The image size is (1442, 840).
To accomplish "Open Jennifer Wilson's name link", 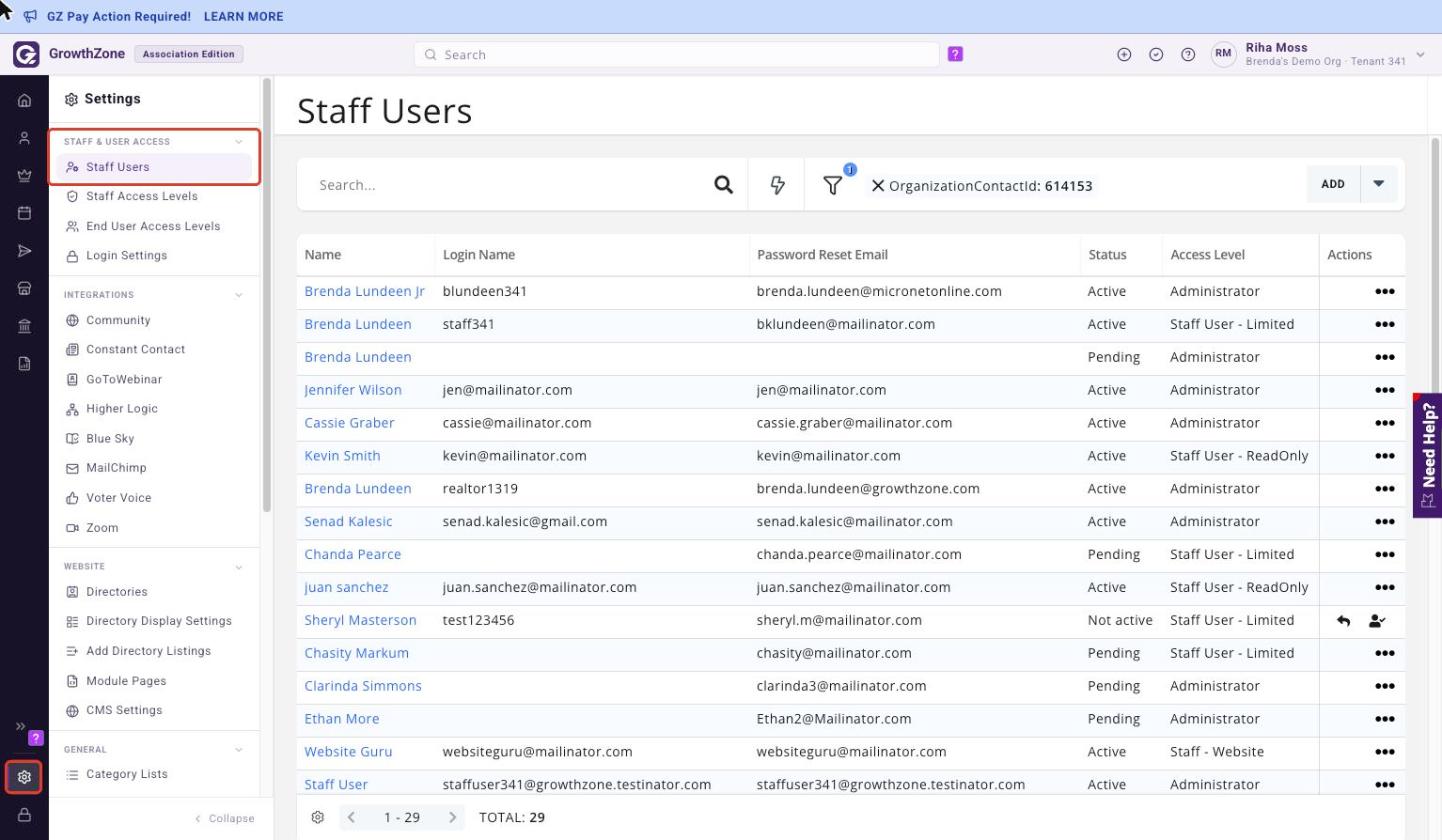I will (353, 390).
